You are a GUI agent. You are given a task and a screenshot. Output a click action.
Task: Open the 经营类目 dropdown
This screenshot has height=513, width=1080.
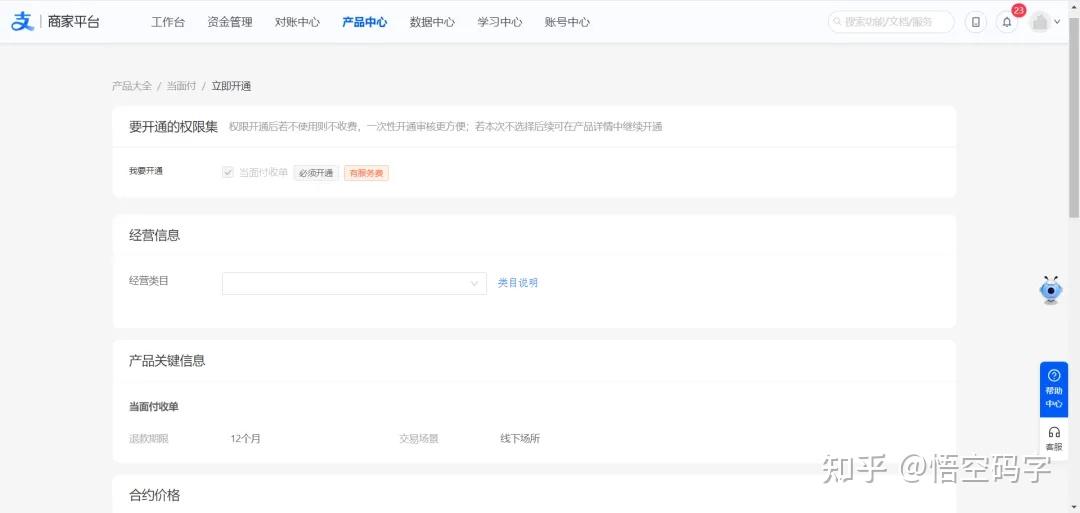[354, 283]
